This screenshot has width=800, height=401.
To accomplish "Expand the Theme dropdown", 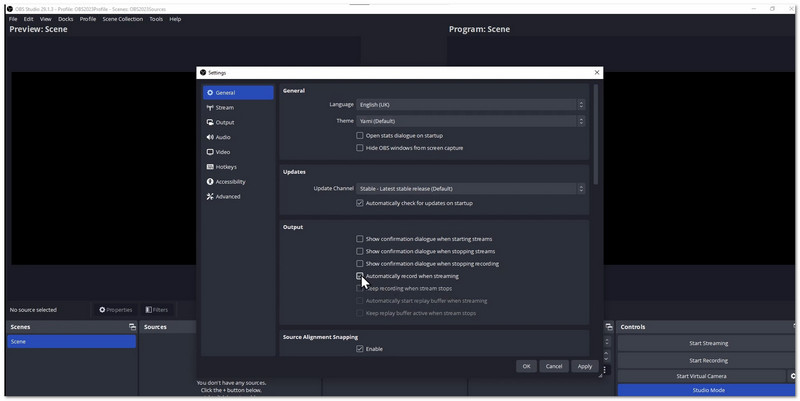I will tap(470, 121).
